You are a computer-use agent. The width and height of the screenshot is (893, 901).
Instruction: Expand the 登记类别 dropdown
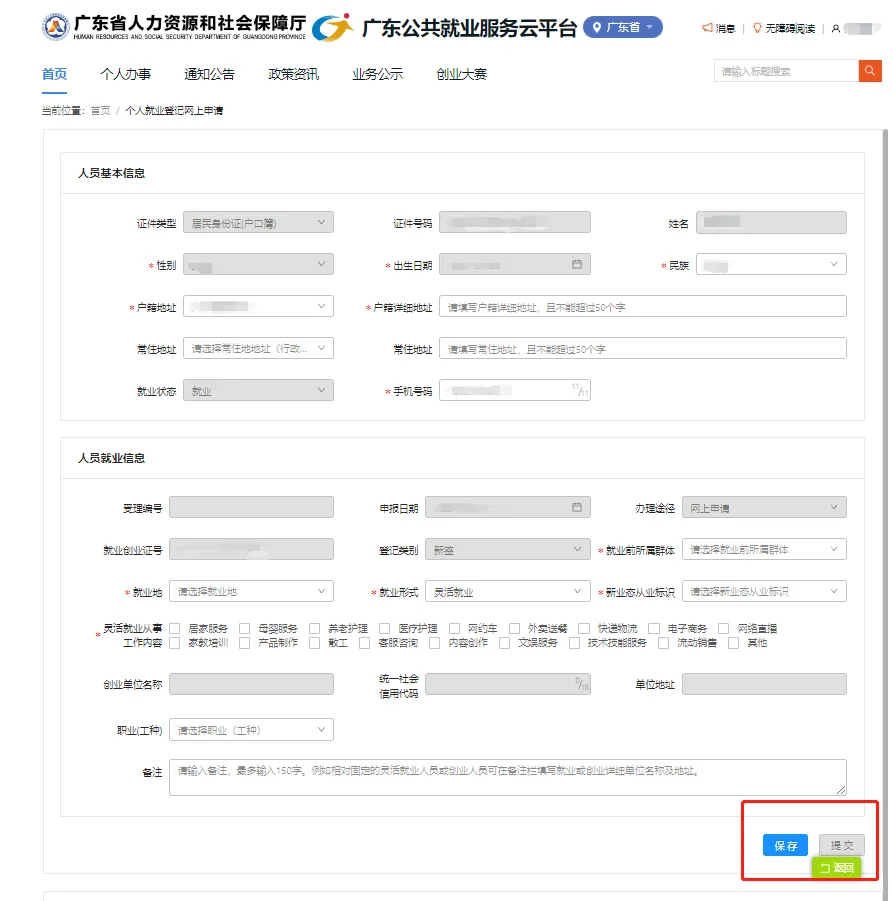507,549
